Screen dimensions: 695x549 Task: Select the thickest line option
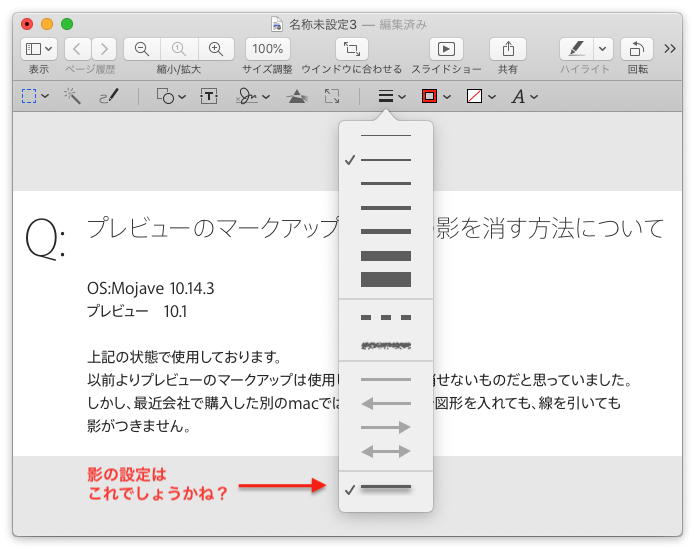click(386, 280)
